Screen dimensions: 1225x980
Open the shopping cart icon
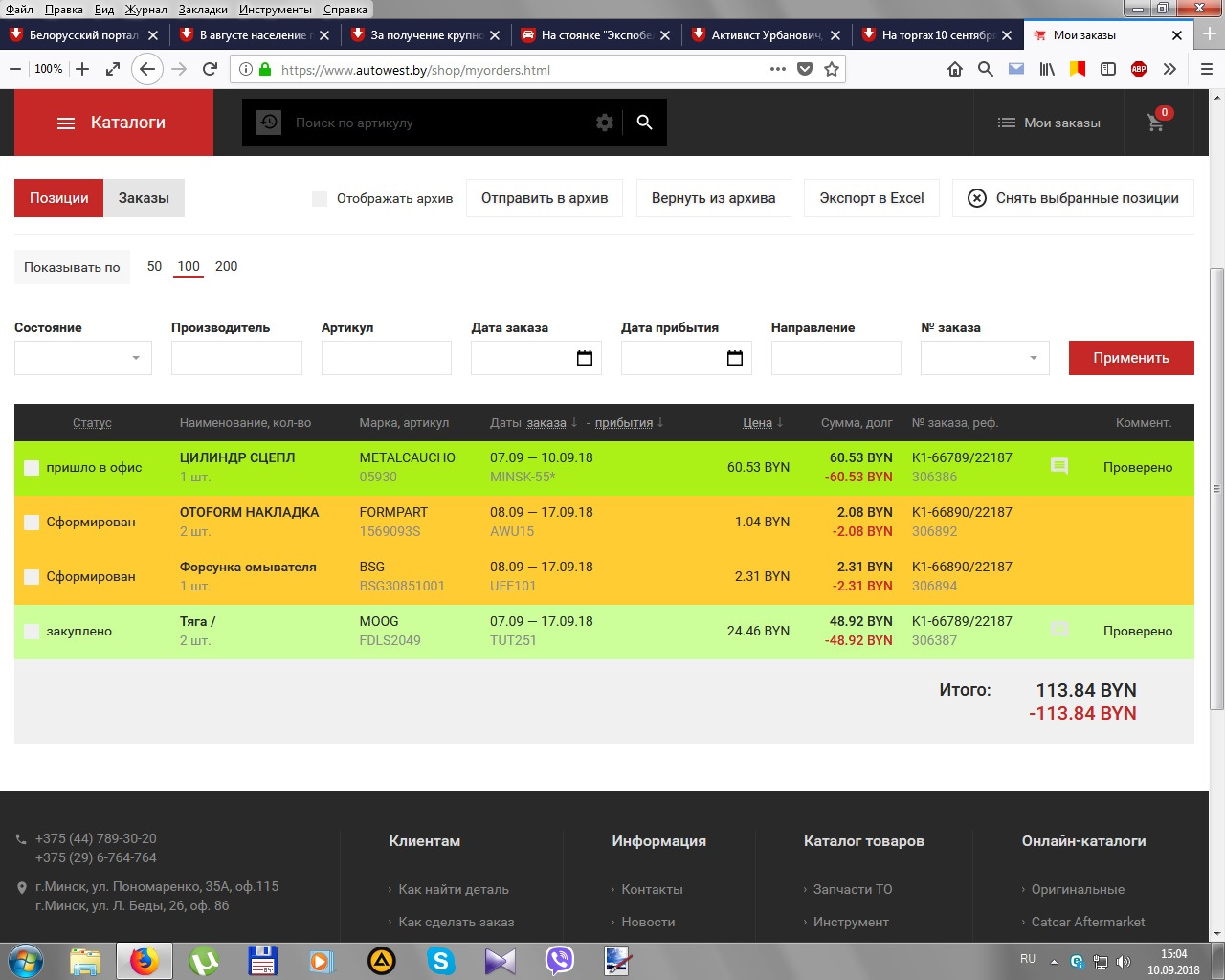pos(1156,122)
